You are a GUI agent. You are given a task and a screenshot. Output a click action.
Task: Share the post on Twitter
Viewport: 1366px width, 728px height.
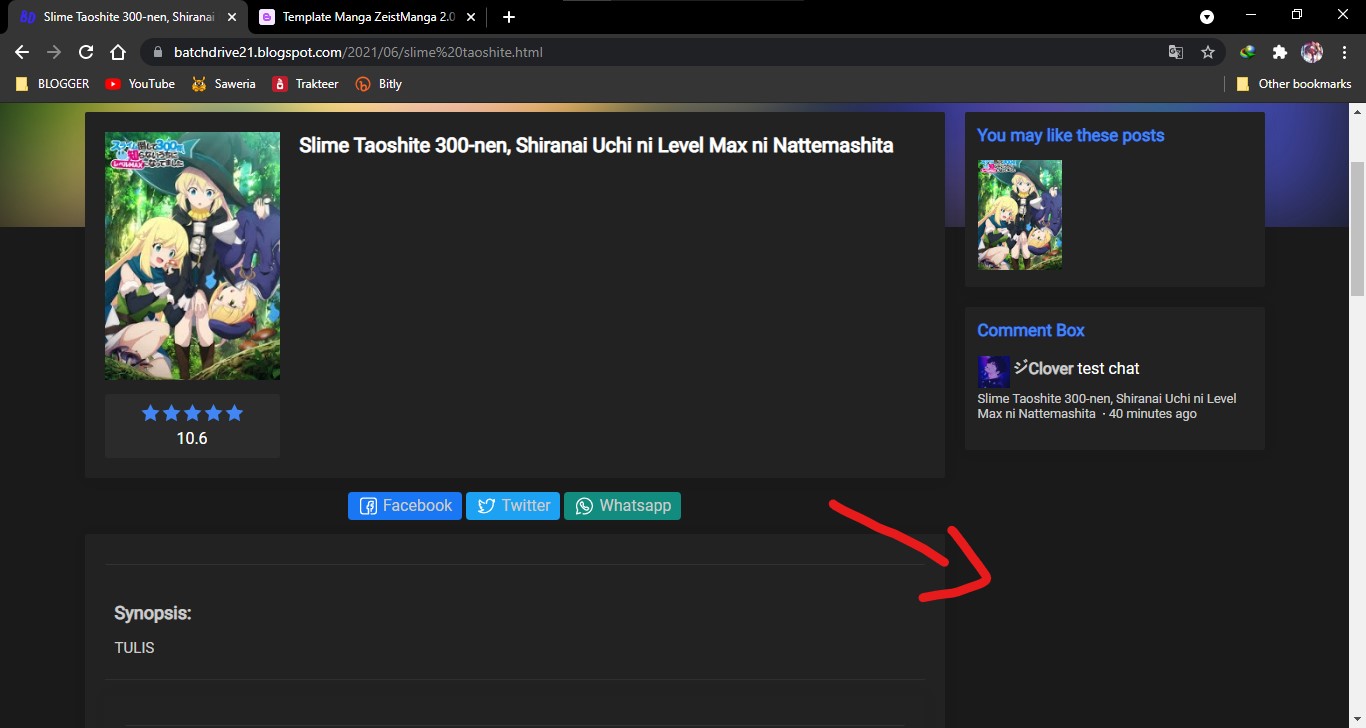pos(513,506)
